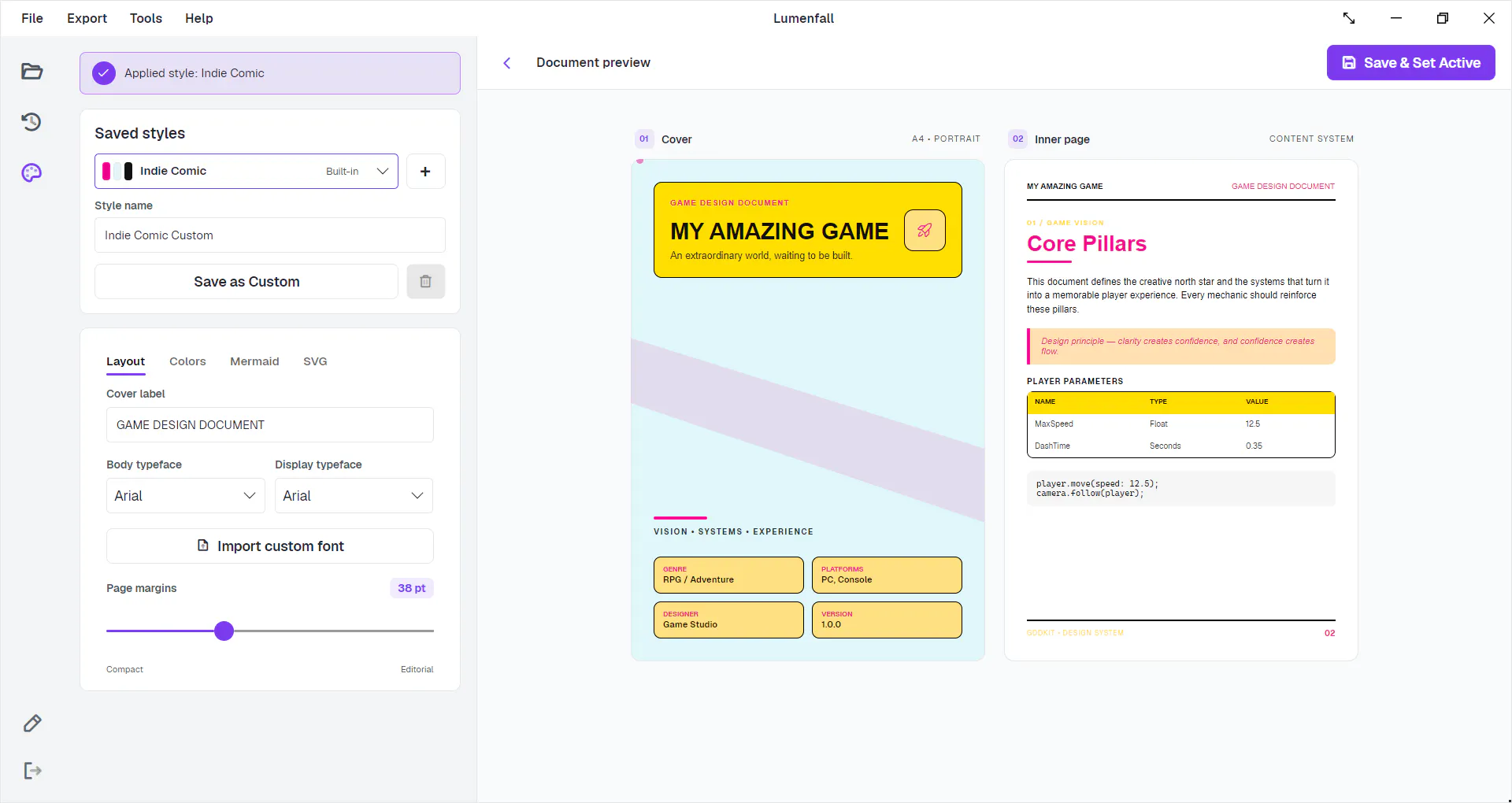
Task: Click the Save as Custom button
Action: 246,281
